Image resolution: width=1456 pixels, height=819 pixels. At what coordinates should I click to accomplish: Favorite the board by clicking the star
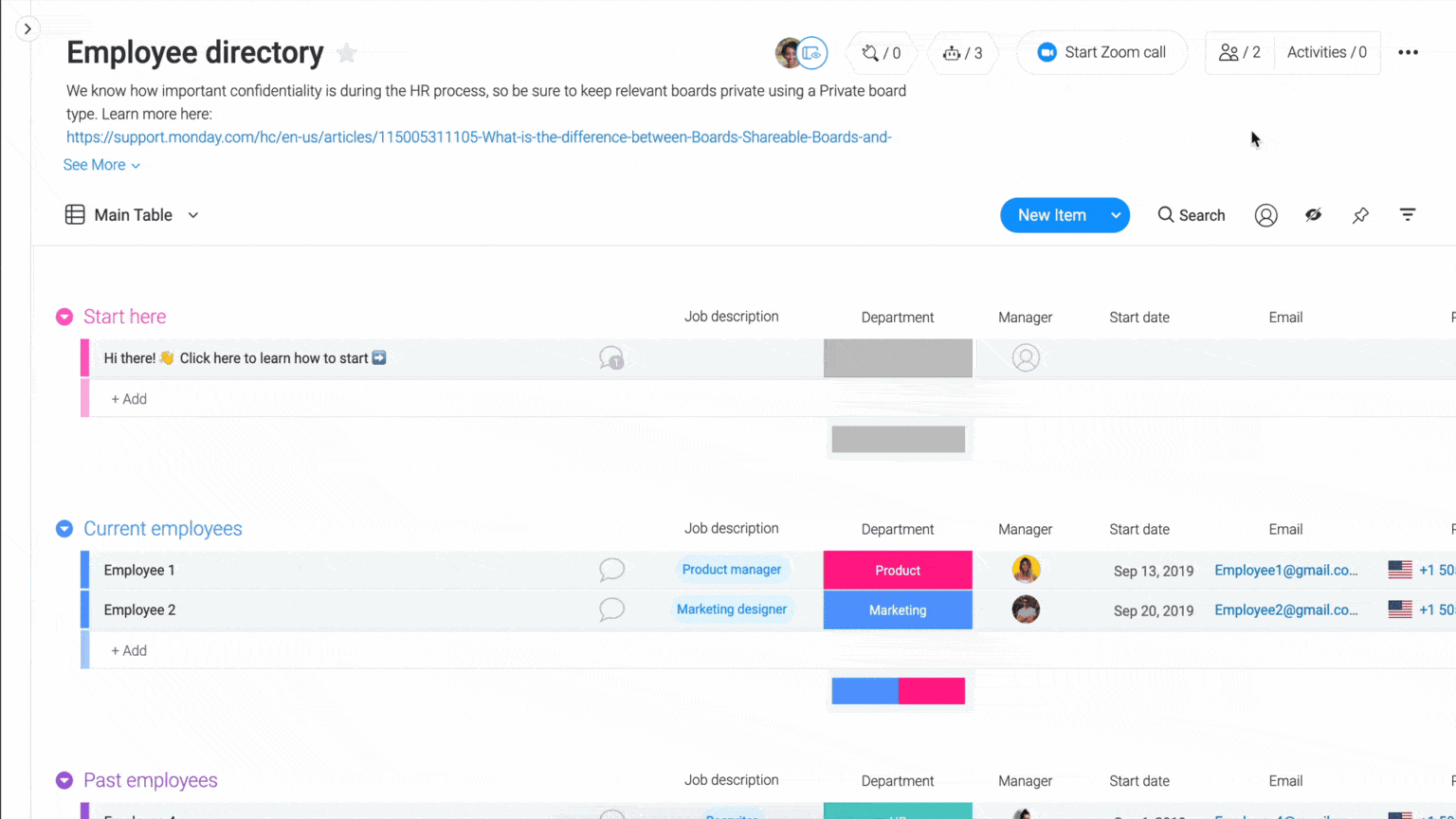(x=346, y=53)
